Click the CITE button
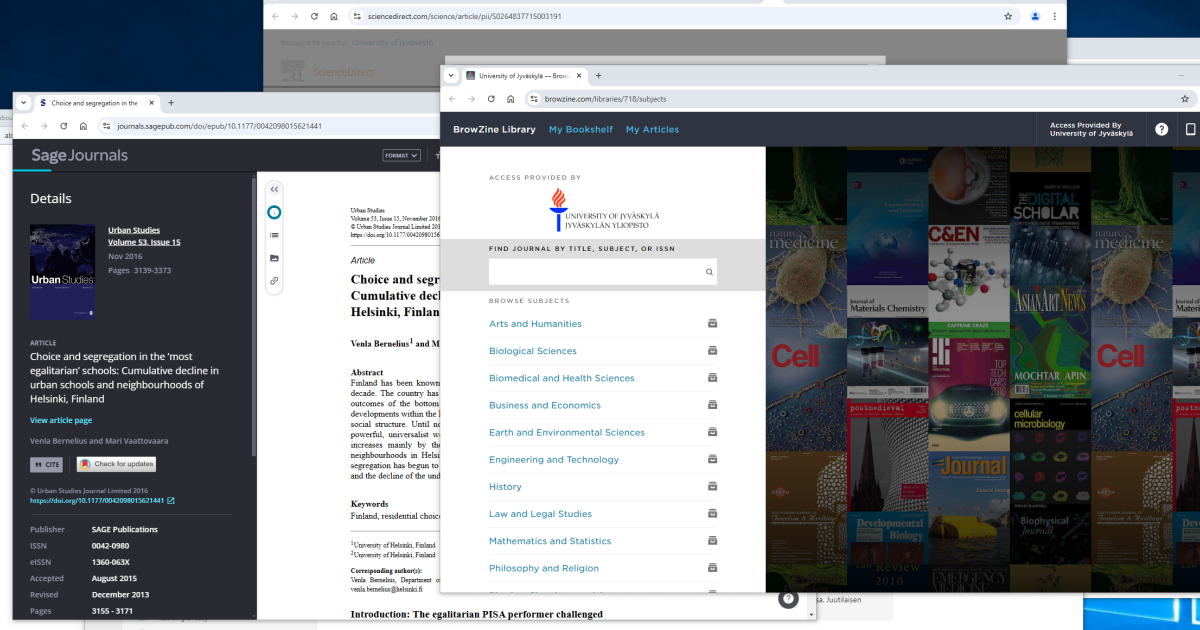1200x630 pixels. 48,464
